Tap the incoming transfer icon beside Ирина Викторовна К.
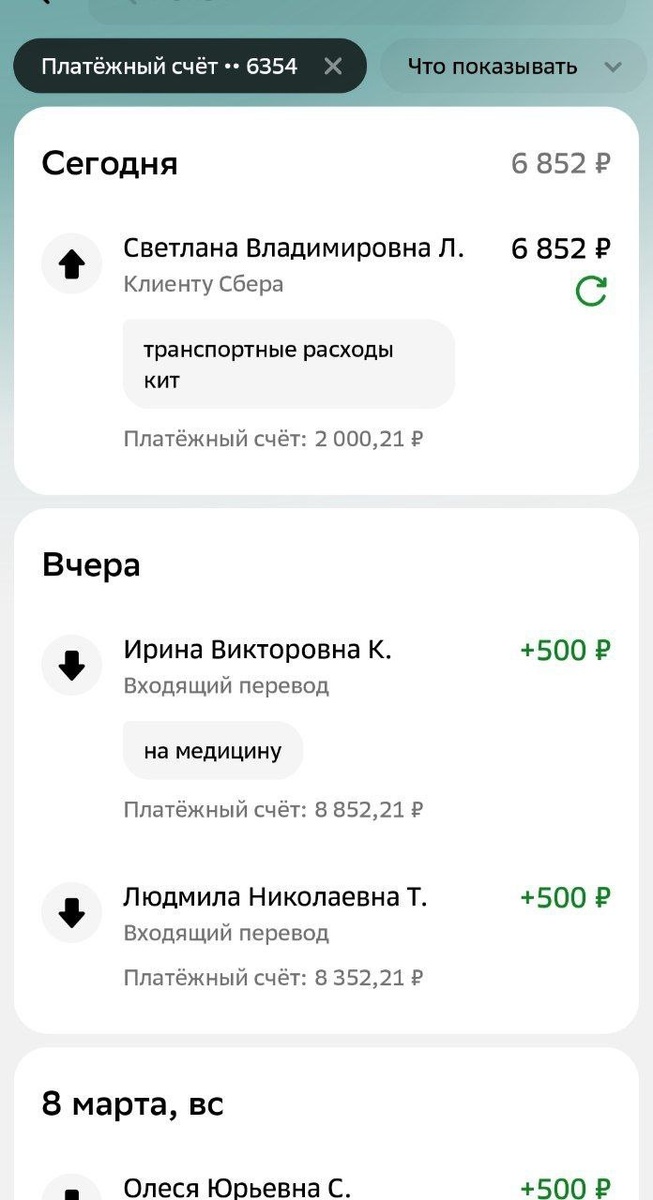 (x=71, y=664)
